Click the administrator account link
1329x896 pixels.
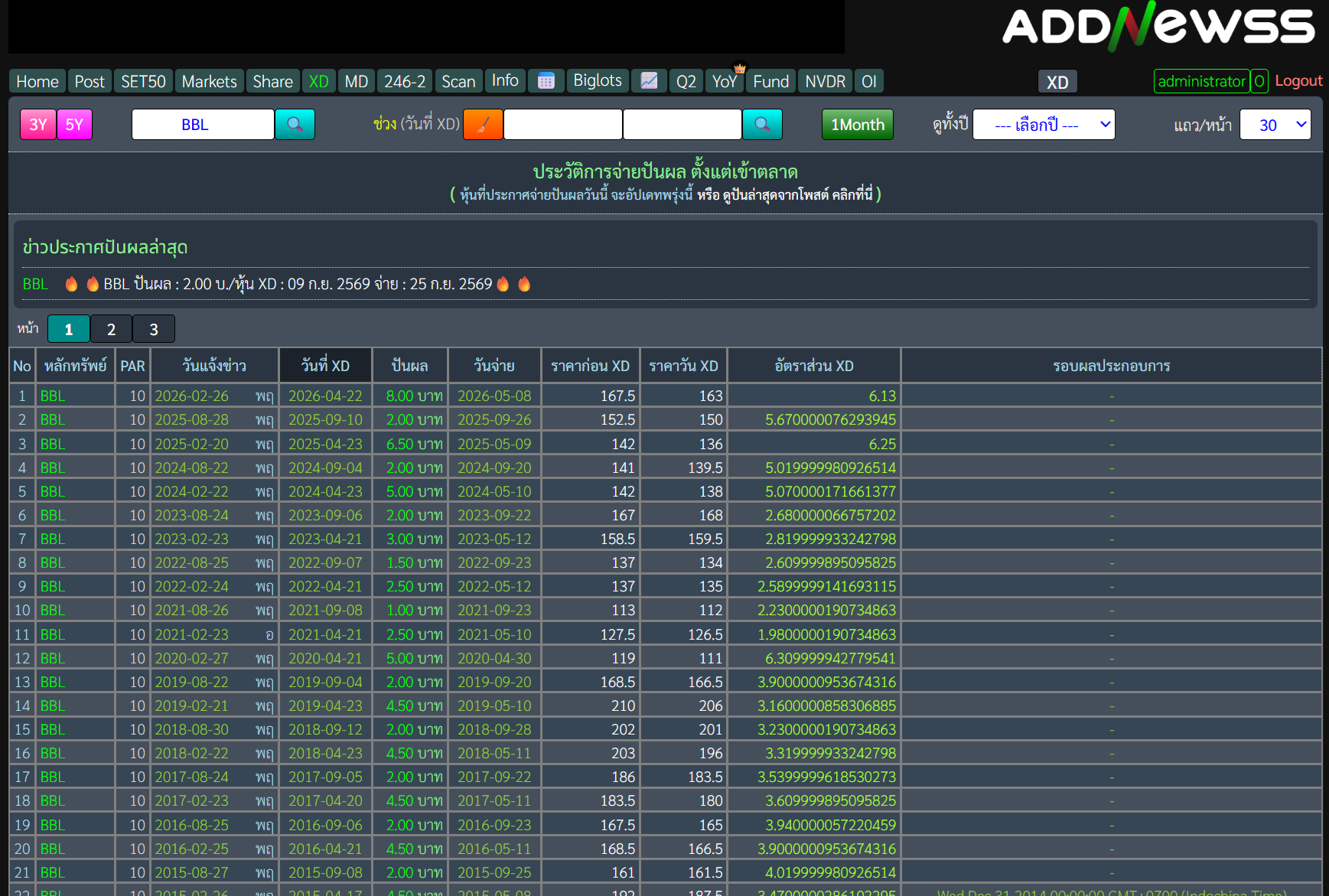(x=1201, y=81)
